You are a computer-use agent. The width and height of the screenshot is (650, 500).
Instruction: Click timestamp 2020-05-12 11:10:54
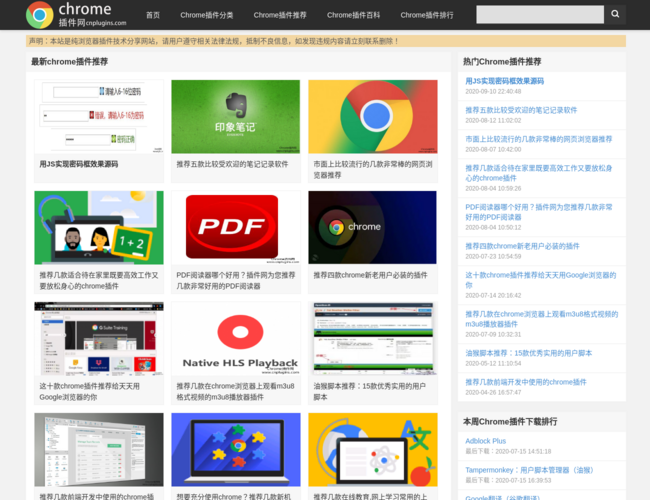click(x=493, y=363)
